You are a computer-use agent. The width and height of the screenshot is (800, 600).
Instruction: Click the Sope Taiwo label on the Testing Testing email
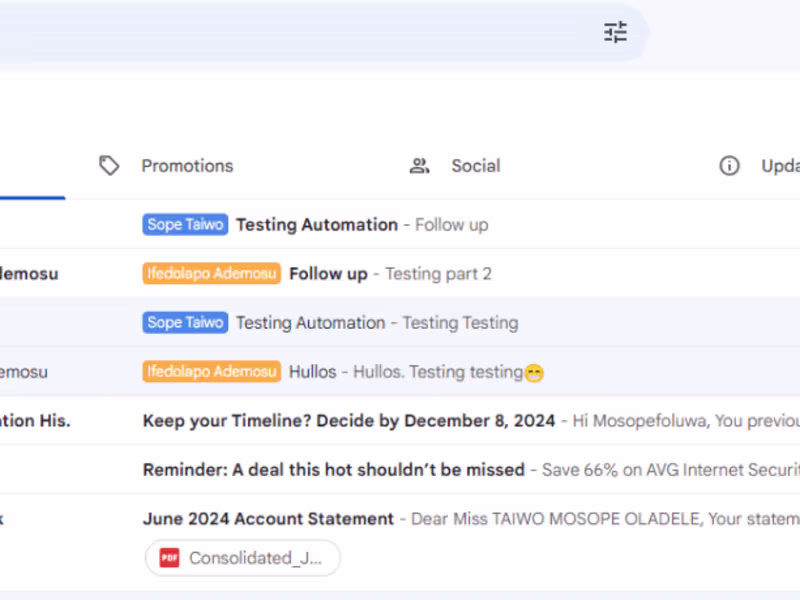click(x=185, y=323)
